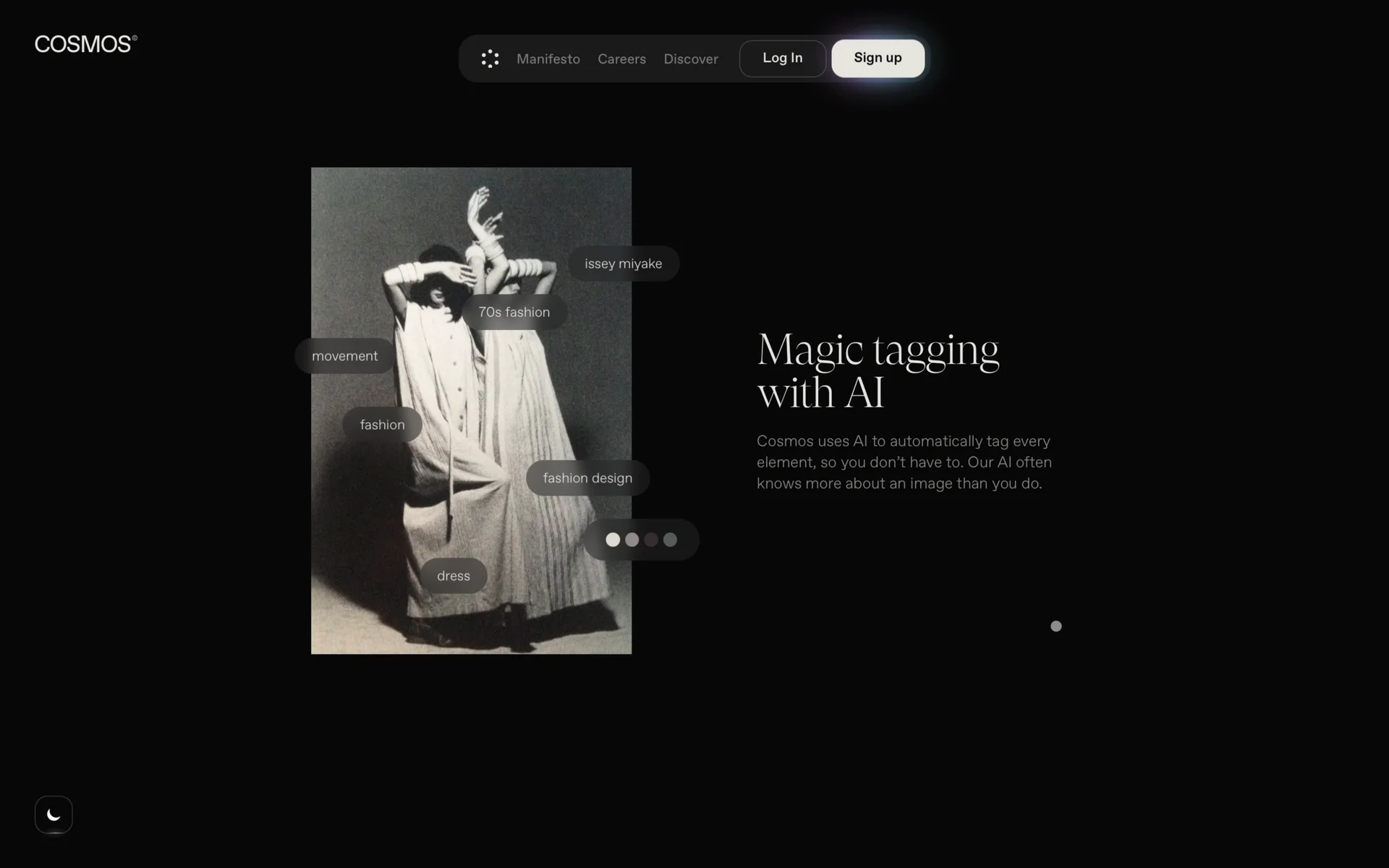The width and height of the screenshot is (1389, 868).
Task: Select the 70s fashion tag
Action: coord(514,312)
